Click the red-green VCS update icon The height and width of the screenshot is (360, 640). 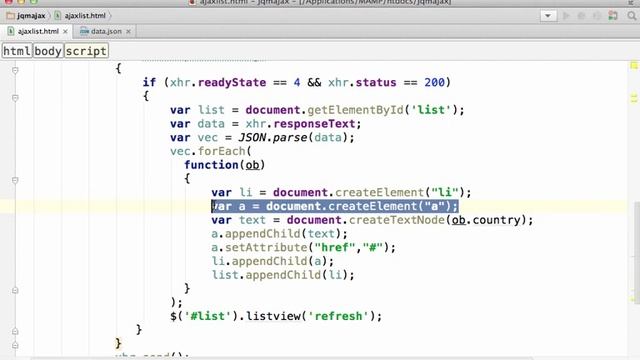[613, 16]
